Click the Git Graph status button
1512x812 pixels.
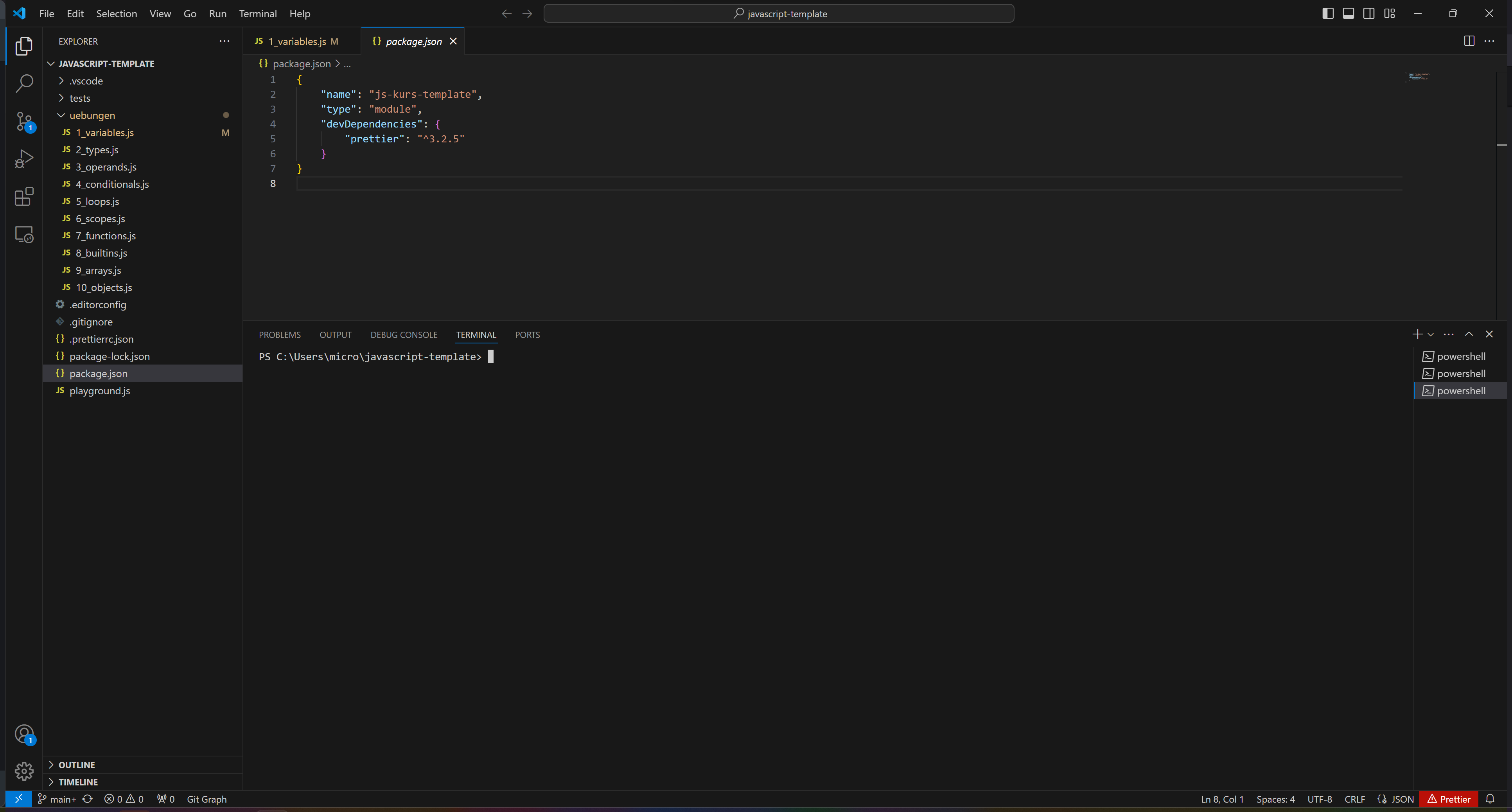click(207, 799)
